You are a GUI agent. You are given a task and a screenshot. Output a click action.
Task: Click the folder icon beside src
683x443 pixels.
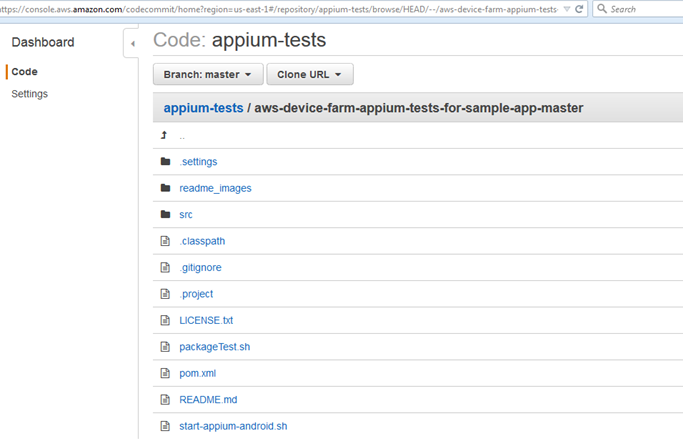165,215
